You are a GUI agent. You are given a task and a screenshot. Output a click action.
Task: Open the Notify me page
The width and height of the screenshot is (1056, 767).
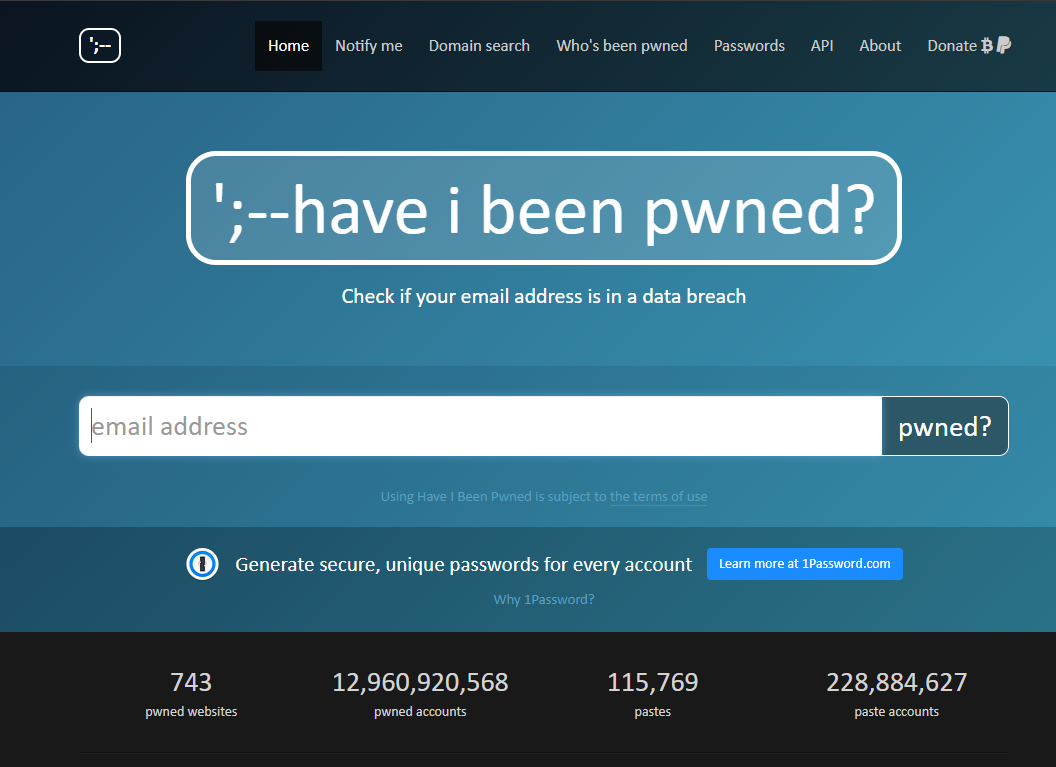(x=368, y=46)
